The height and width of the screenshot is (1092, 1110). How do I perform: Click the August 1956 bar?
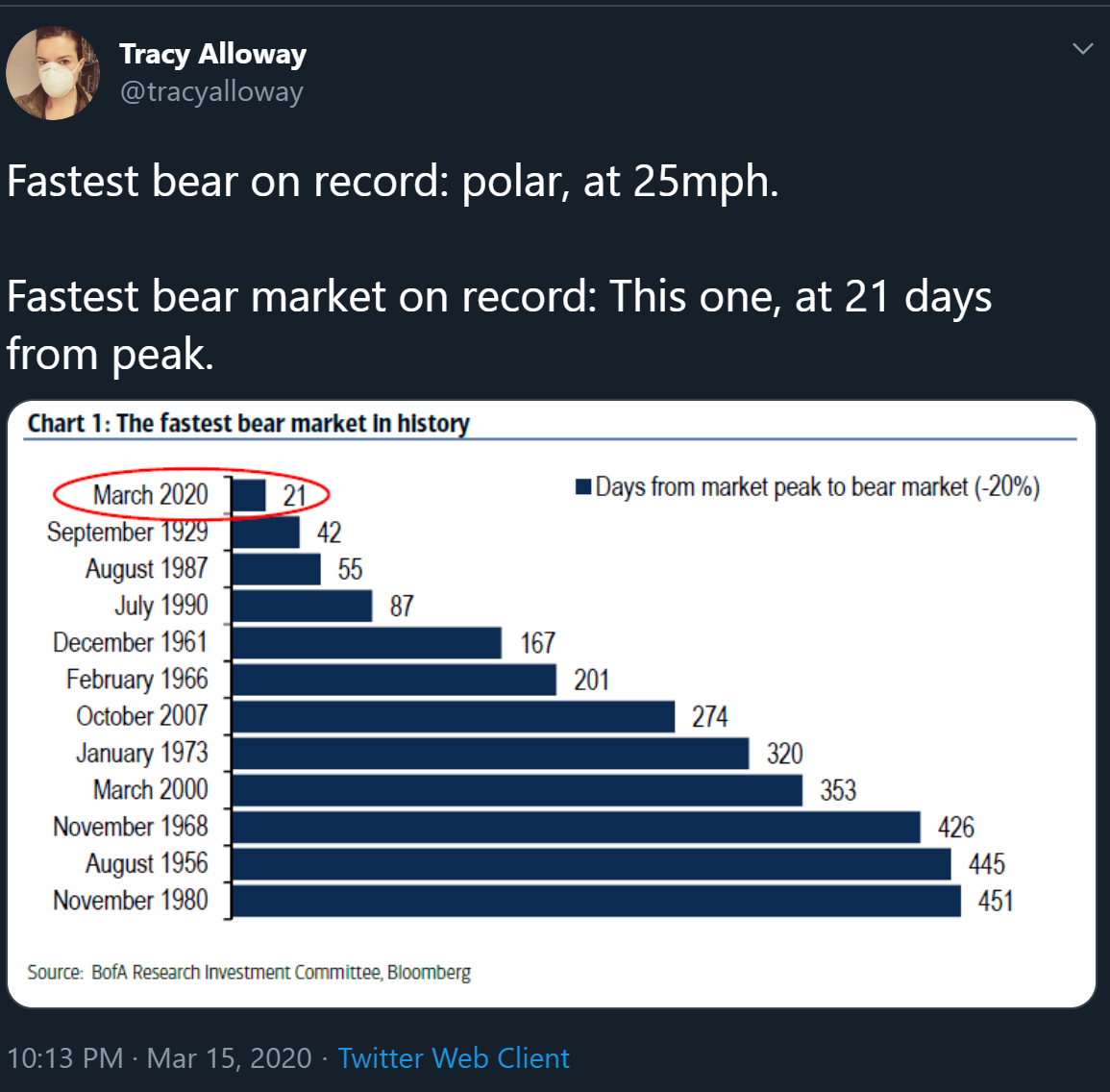(x=591, y=864)
